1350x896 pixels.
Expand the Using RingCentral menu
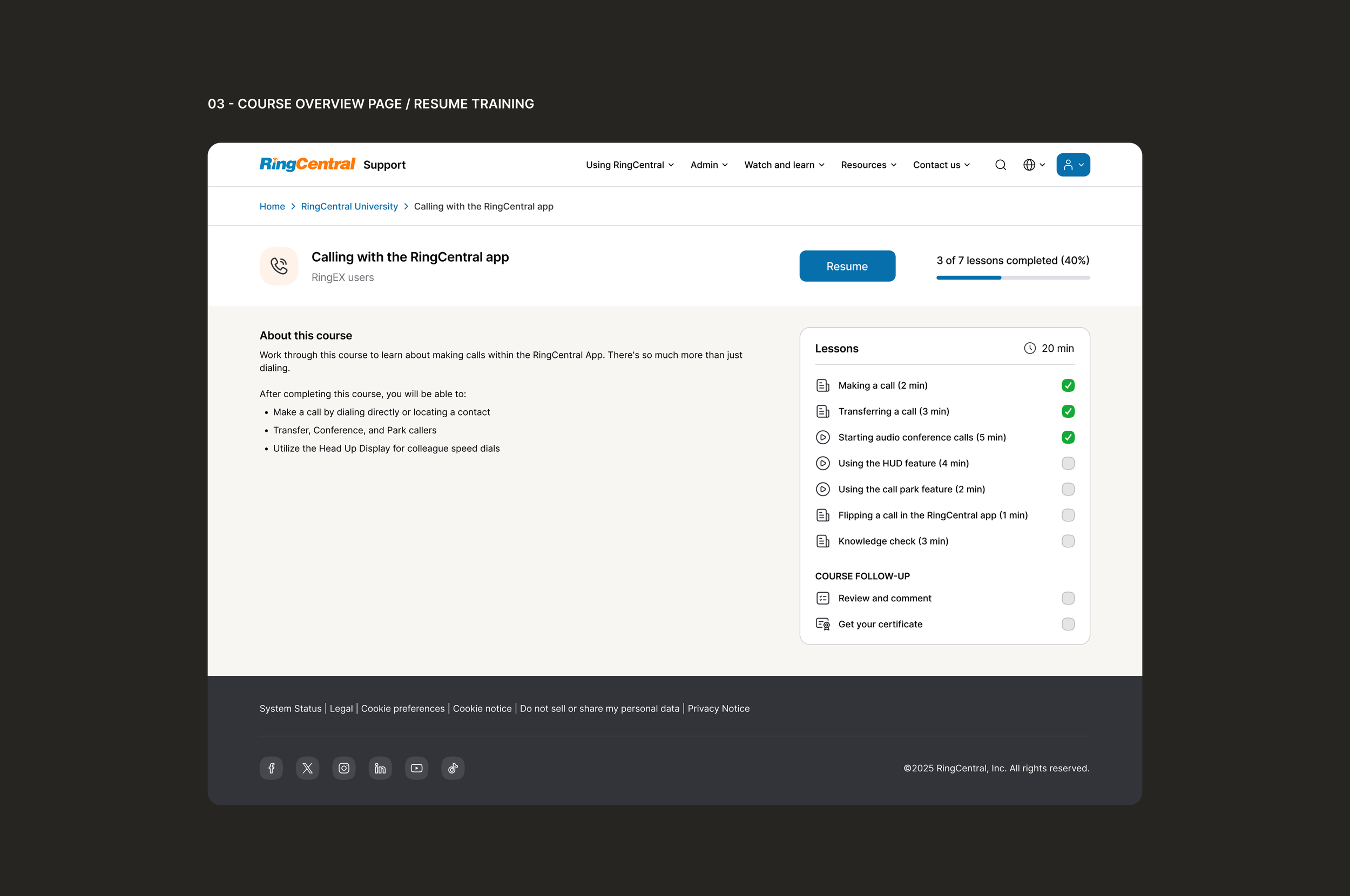630,165
